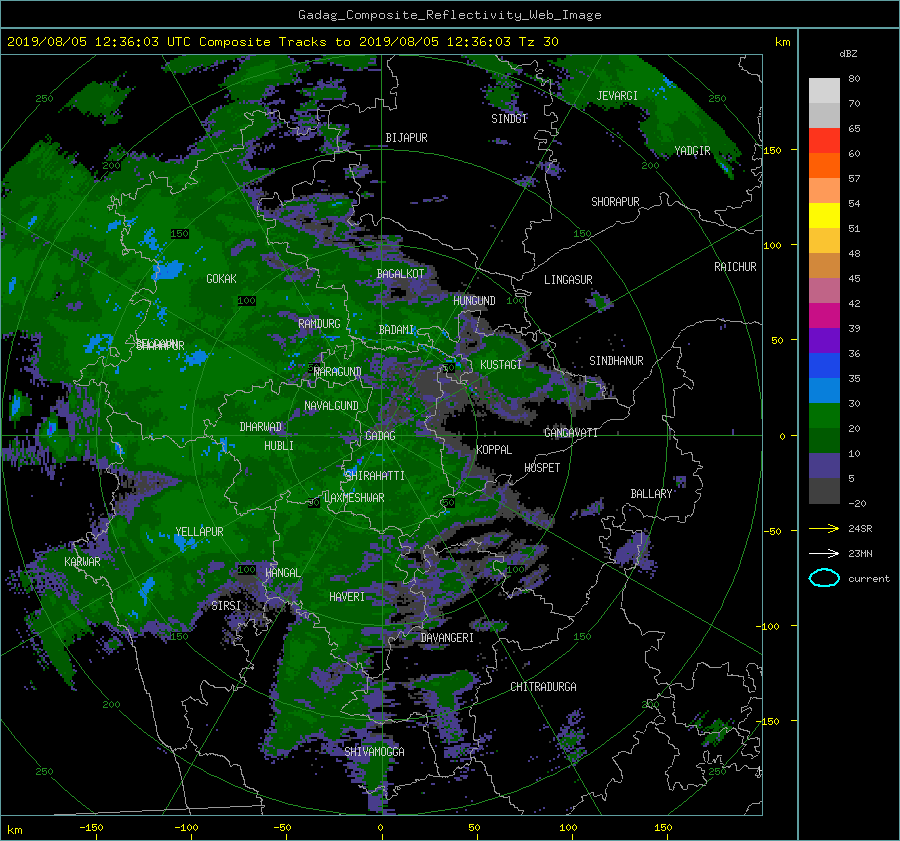Click the RAMDURG city label

click(319, 324)
